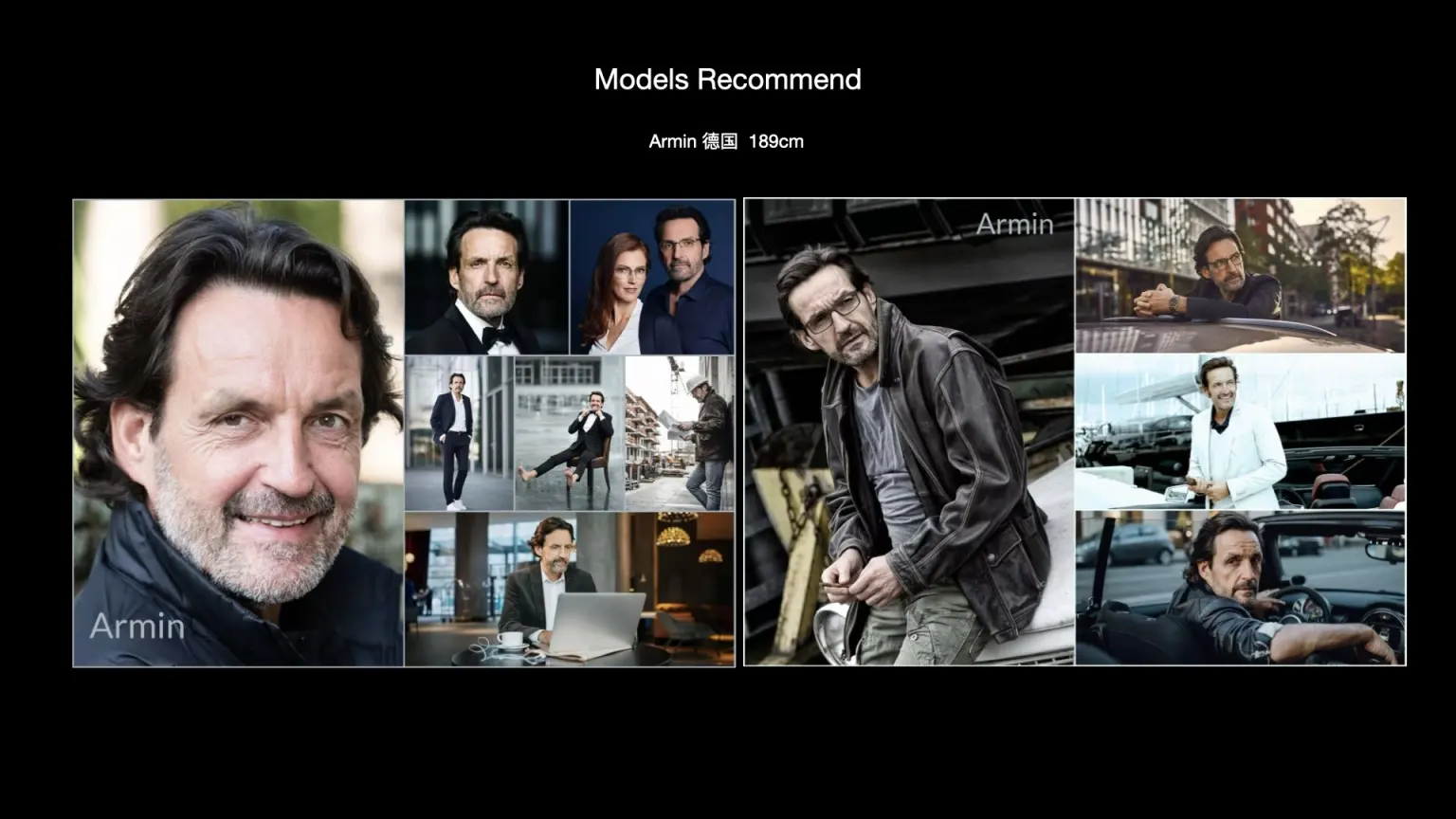Click the black bow tie in tuxedo photo
This screenshot has width=1456, height=819.
pyautogui.click(x=496, y=335)
